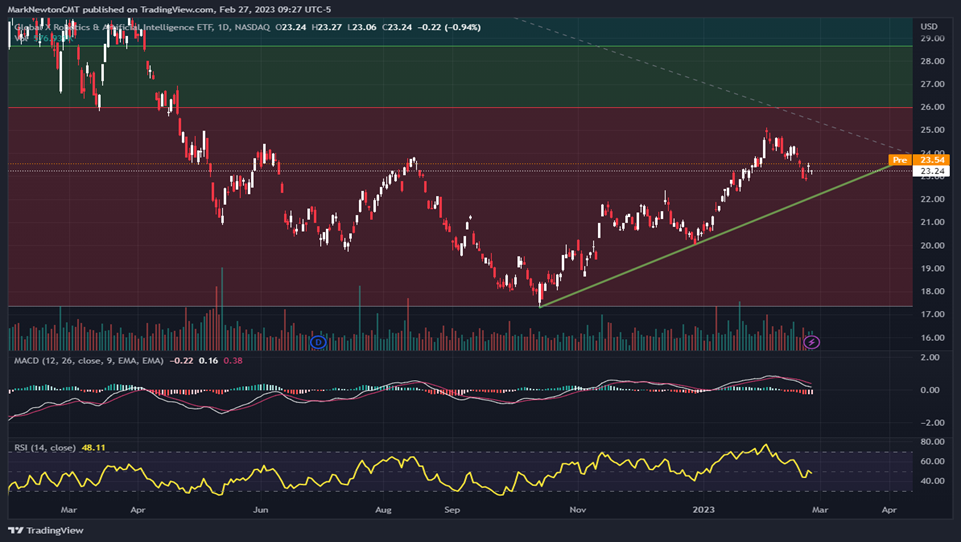Click the close value C23.24 in legend
Screen dimensions: 961x542
pyautogui.click(x=397, y=27)
